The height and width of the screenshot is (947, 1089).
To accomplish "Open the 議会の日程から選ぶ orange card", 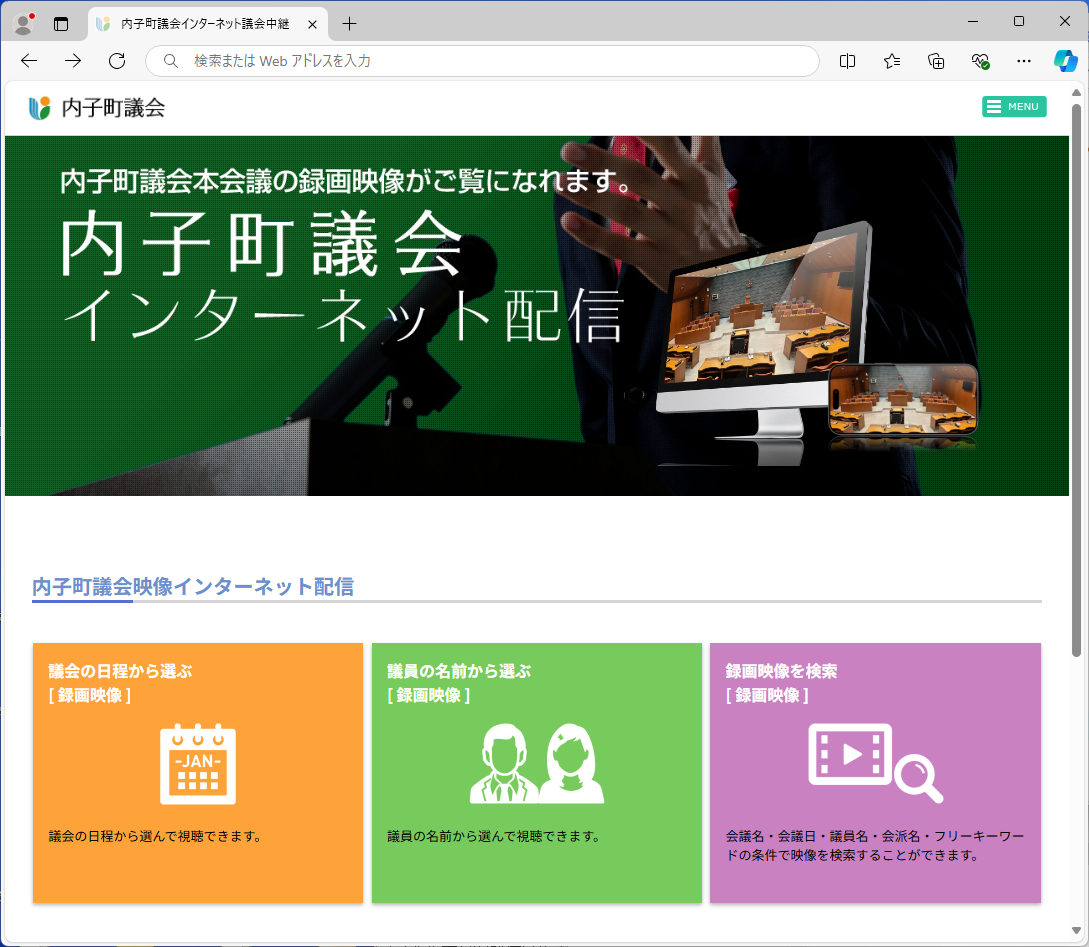I will point(198,773).
